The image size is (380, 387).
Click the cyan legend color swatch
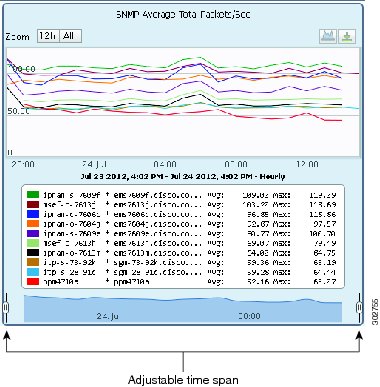click(33, 272)
